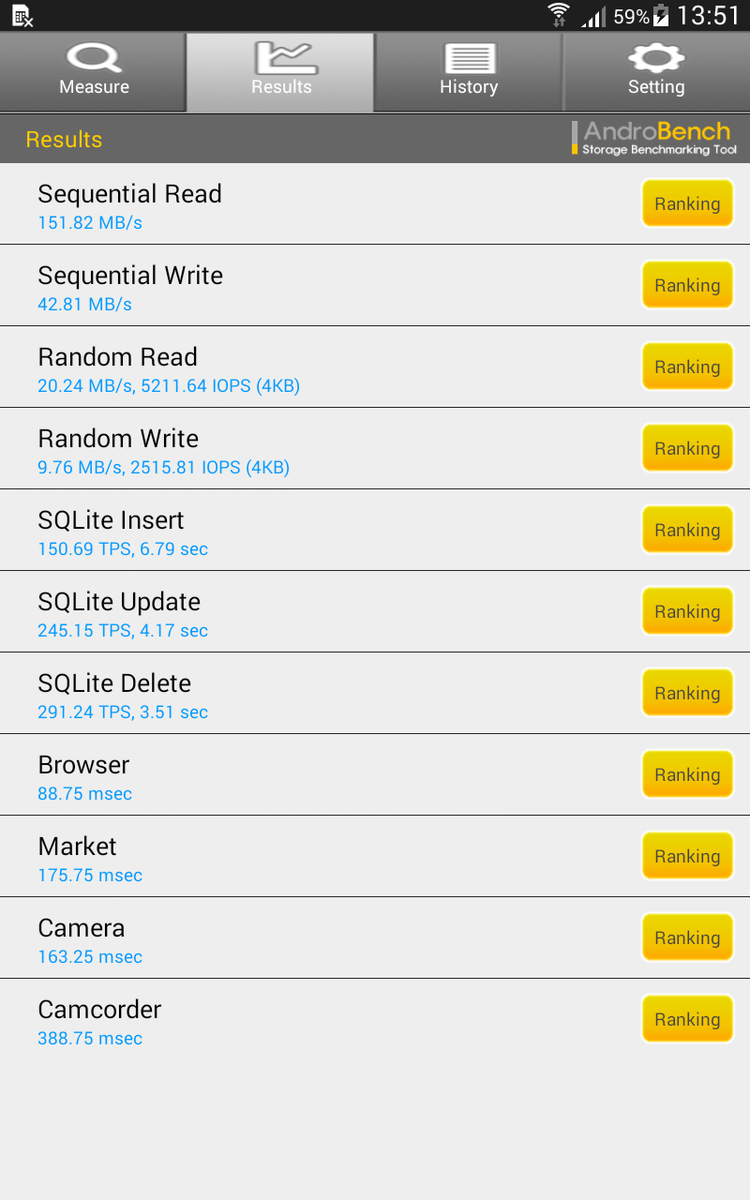Tap the Wi-Fi status icon
The image size is (750, 1200).
pyautogui.click(x=559, y=15)
